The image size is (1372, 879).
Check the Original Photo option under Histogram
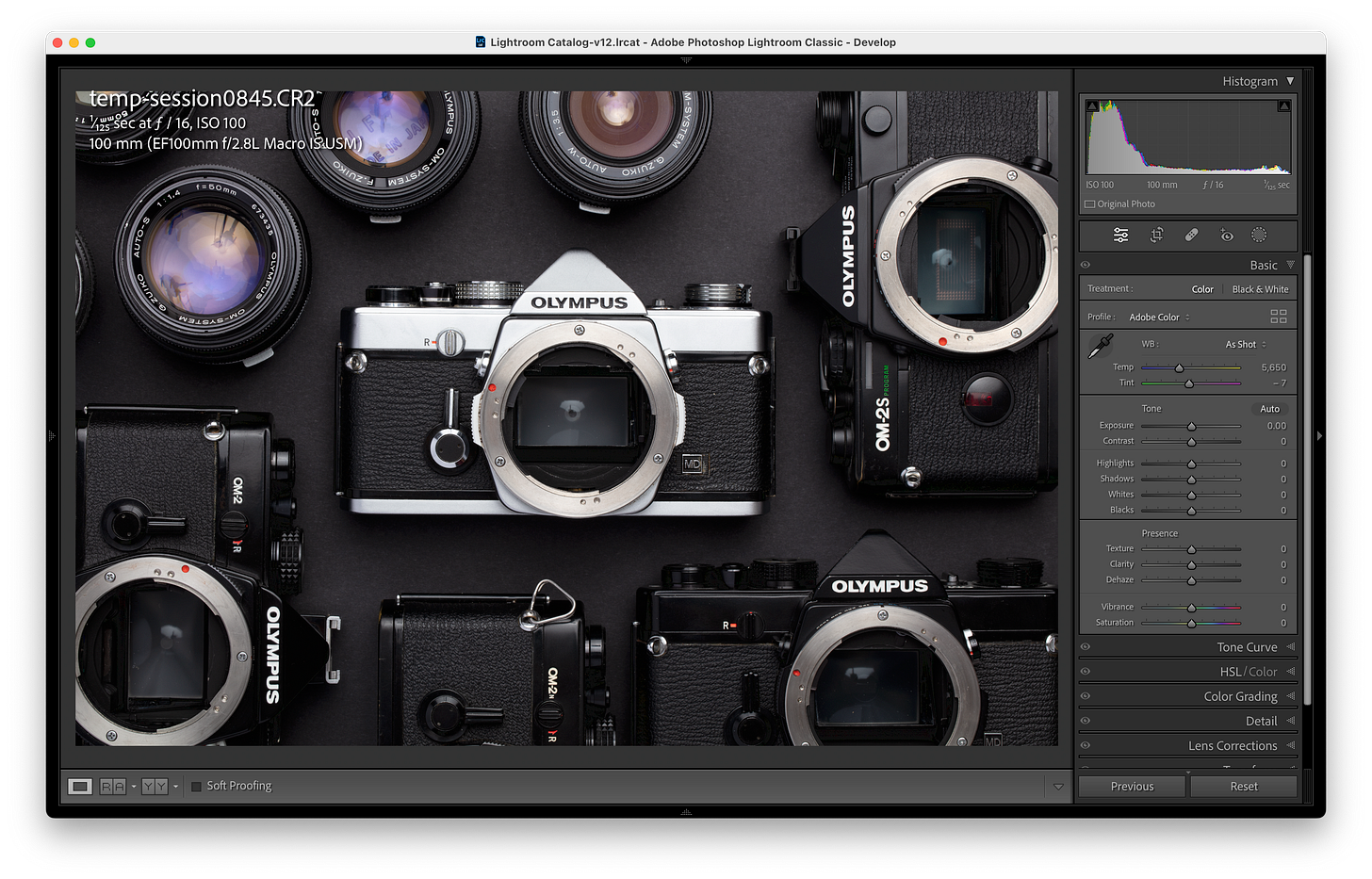coord(1091,203)
